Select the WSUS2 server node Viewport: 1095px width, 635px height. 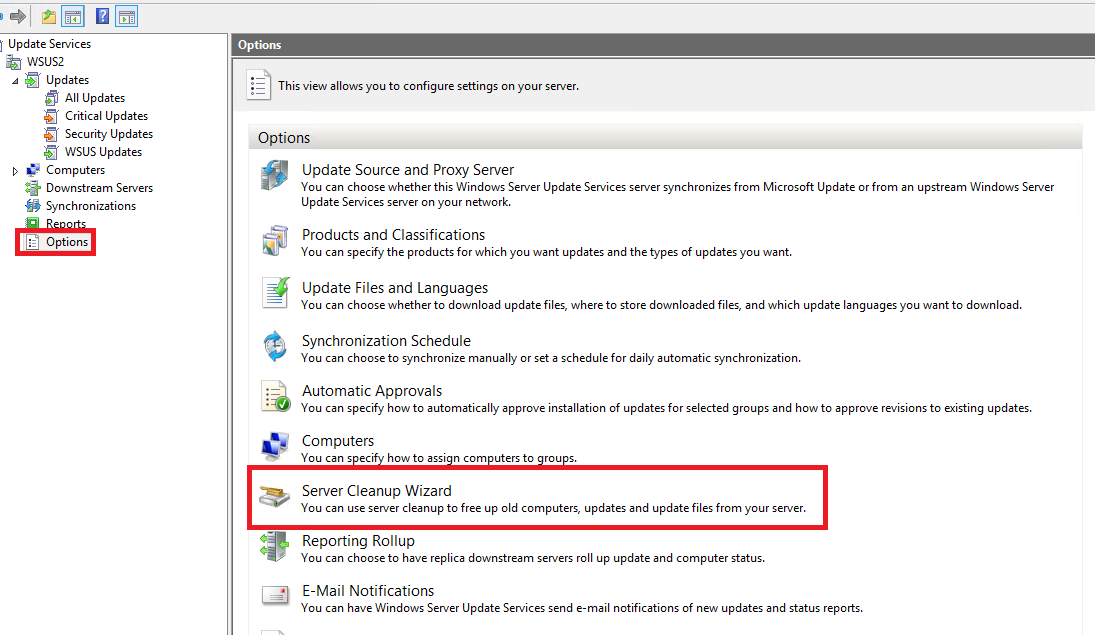pyautogui.click(x=45, y=61)
